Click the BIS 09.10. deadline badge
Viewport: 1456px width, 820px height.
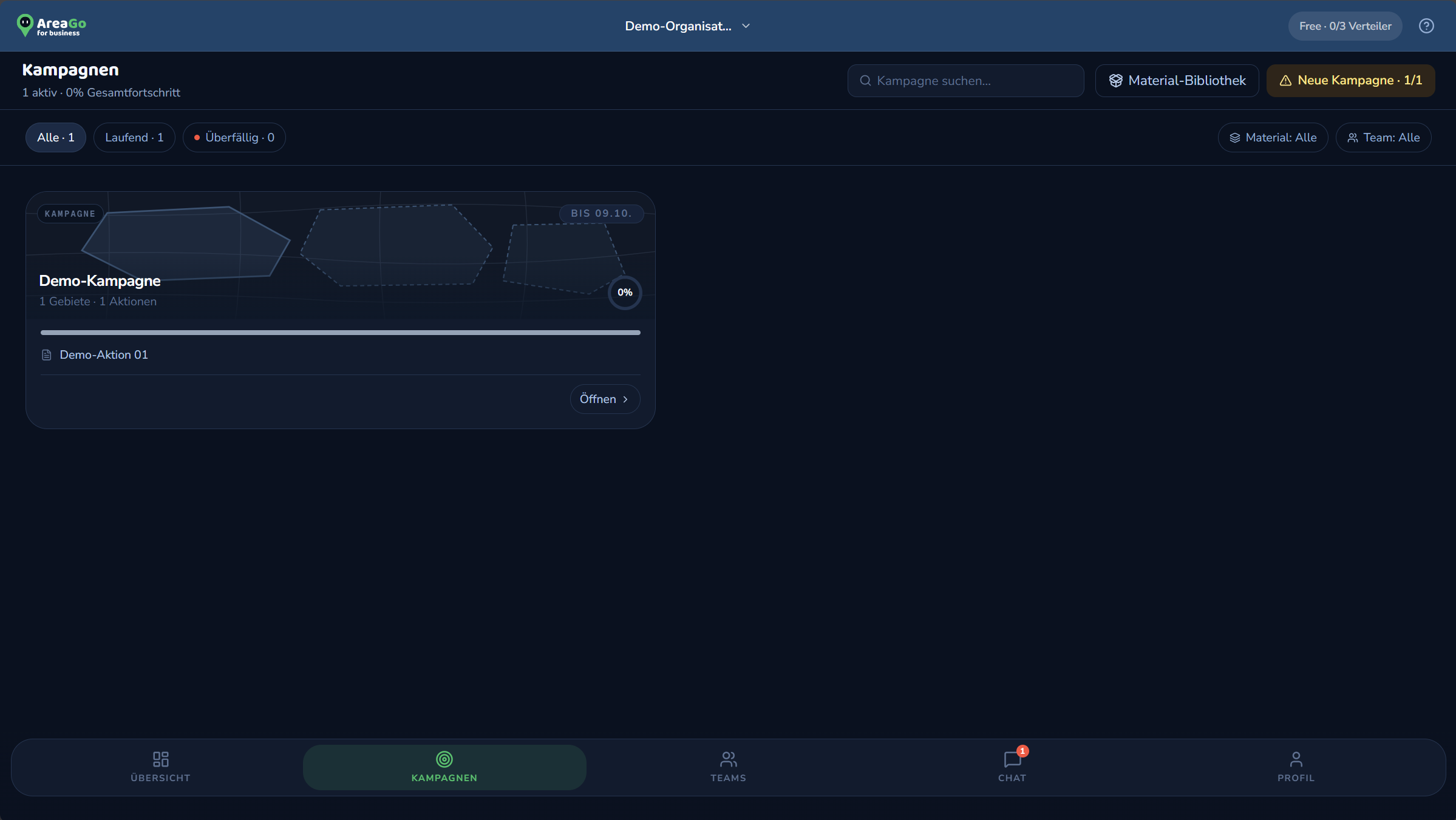[x=601, y=214]
